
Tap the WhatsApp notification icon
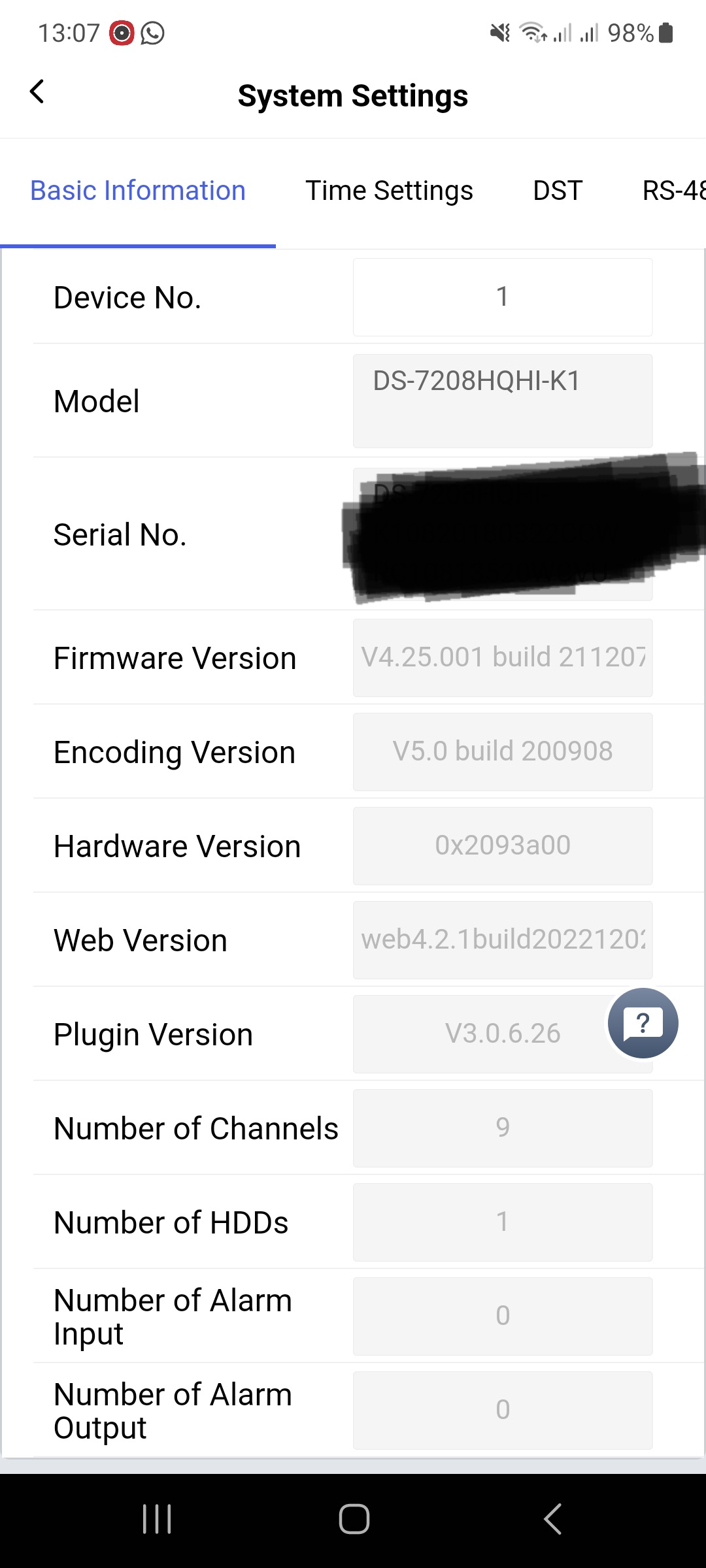(153, 33)
